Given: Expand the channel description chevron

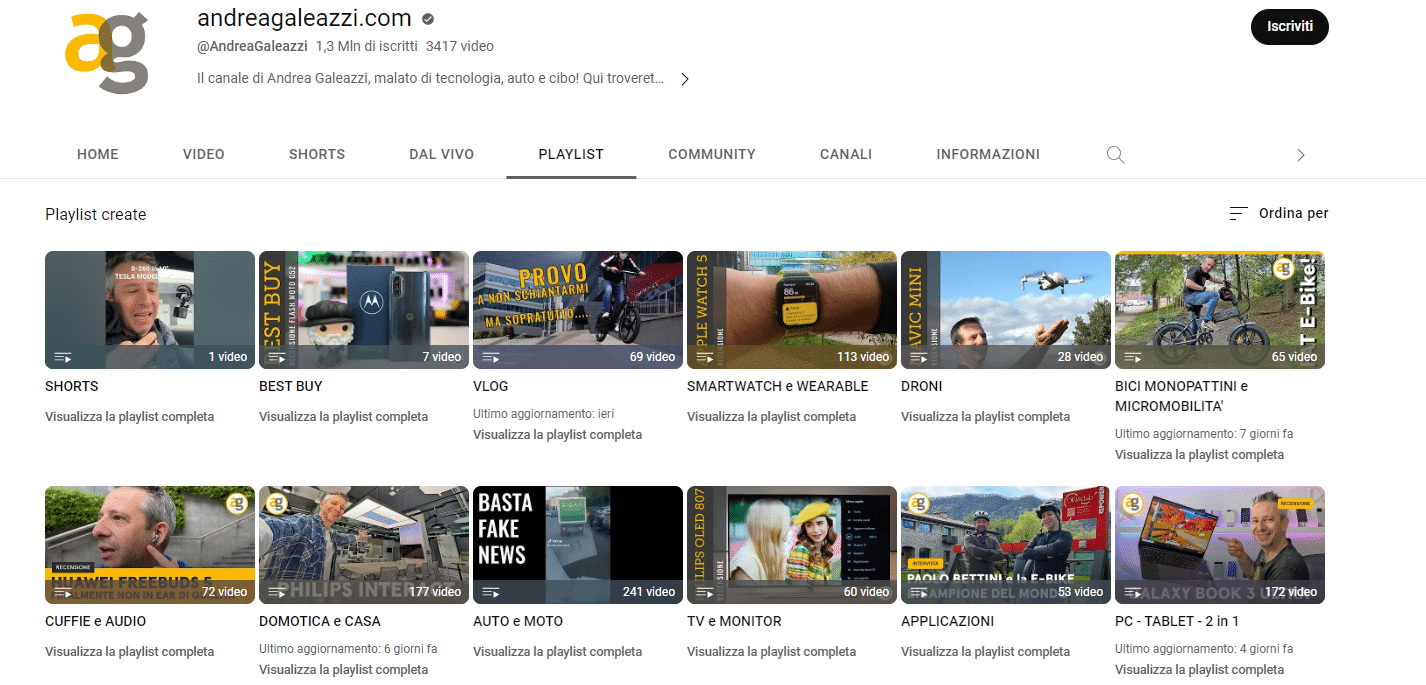Looking at the screenshot, I should [x=685, y=79].
